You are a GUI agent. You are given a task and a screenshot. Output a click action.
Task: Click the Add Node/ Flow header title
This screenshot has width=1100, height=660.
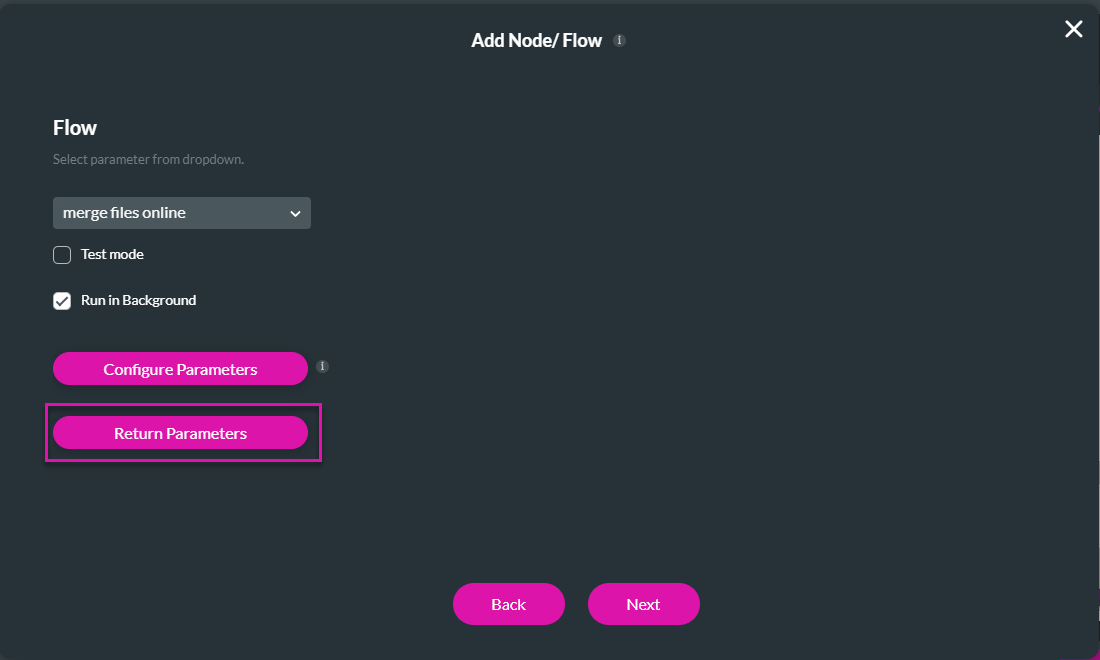tap(536, 40)
